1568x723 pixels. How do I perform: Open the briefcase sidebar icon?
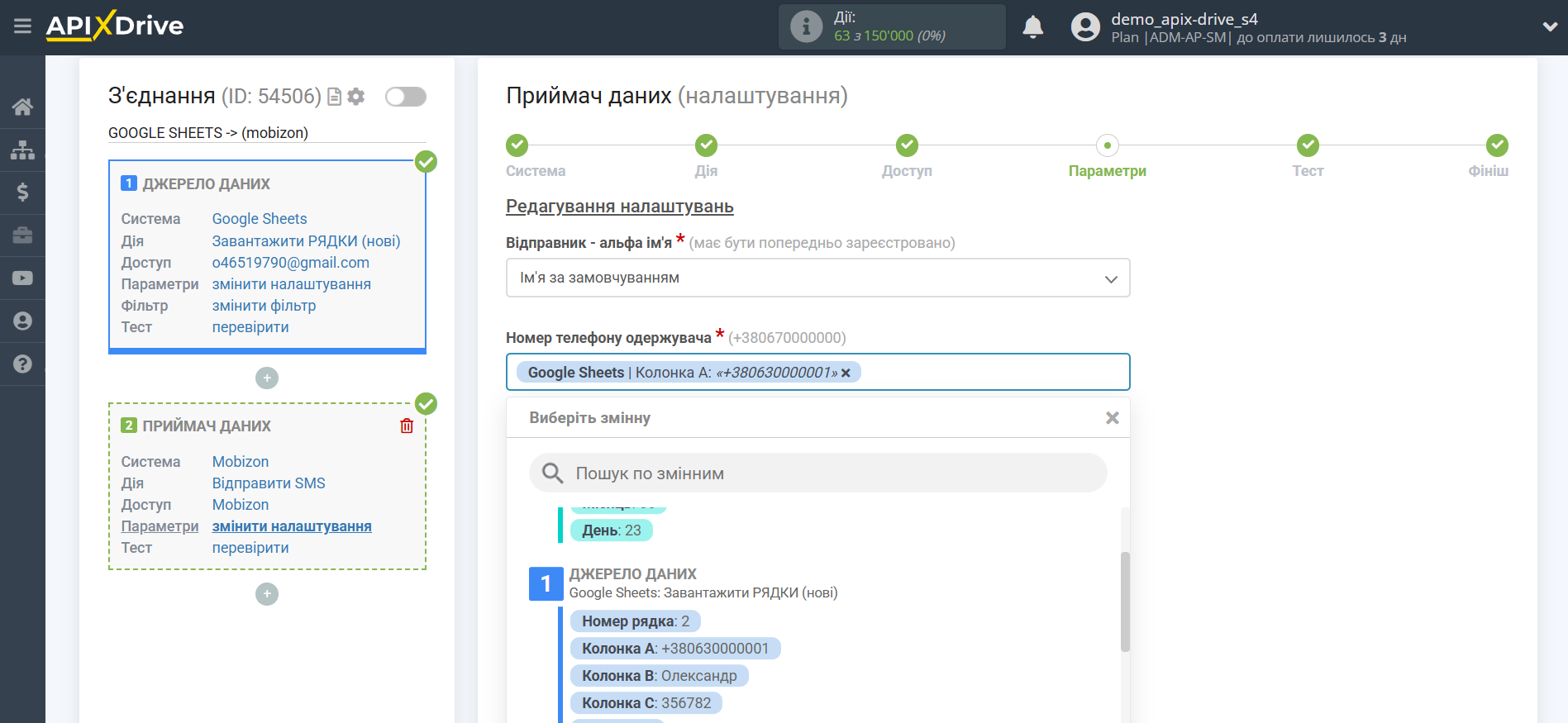click(22, 235)
